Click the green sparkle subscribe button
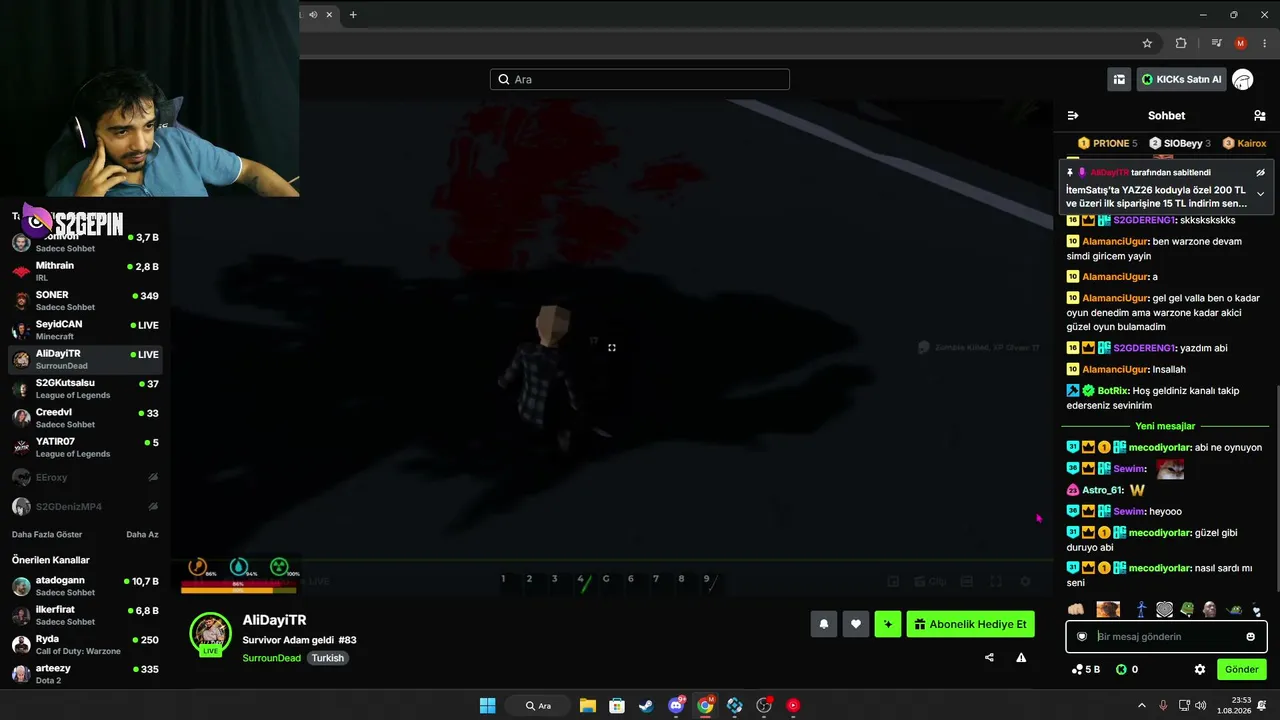The width and height of the screenshot is (1280, 720). coord(887,624)
